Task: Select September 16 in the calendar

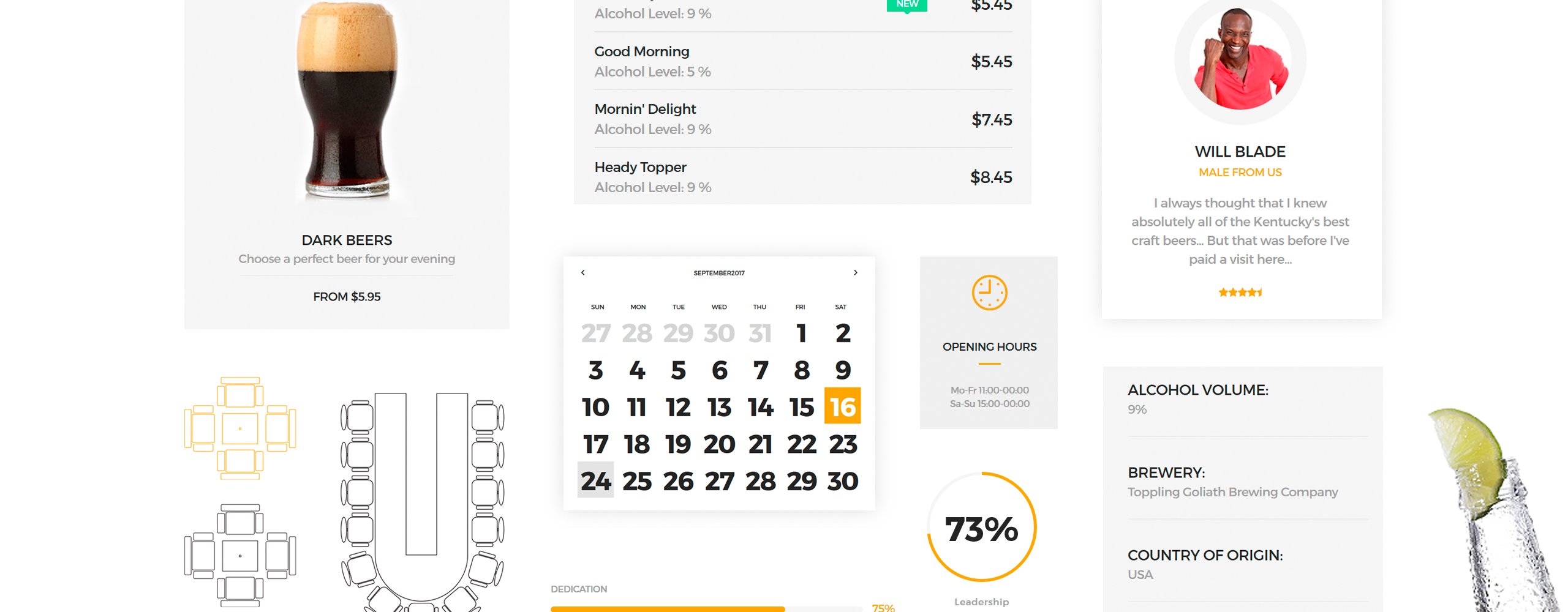Action: tap(842, 406)
